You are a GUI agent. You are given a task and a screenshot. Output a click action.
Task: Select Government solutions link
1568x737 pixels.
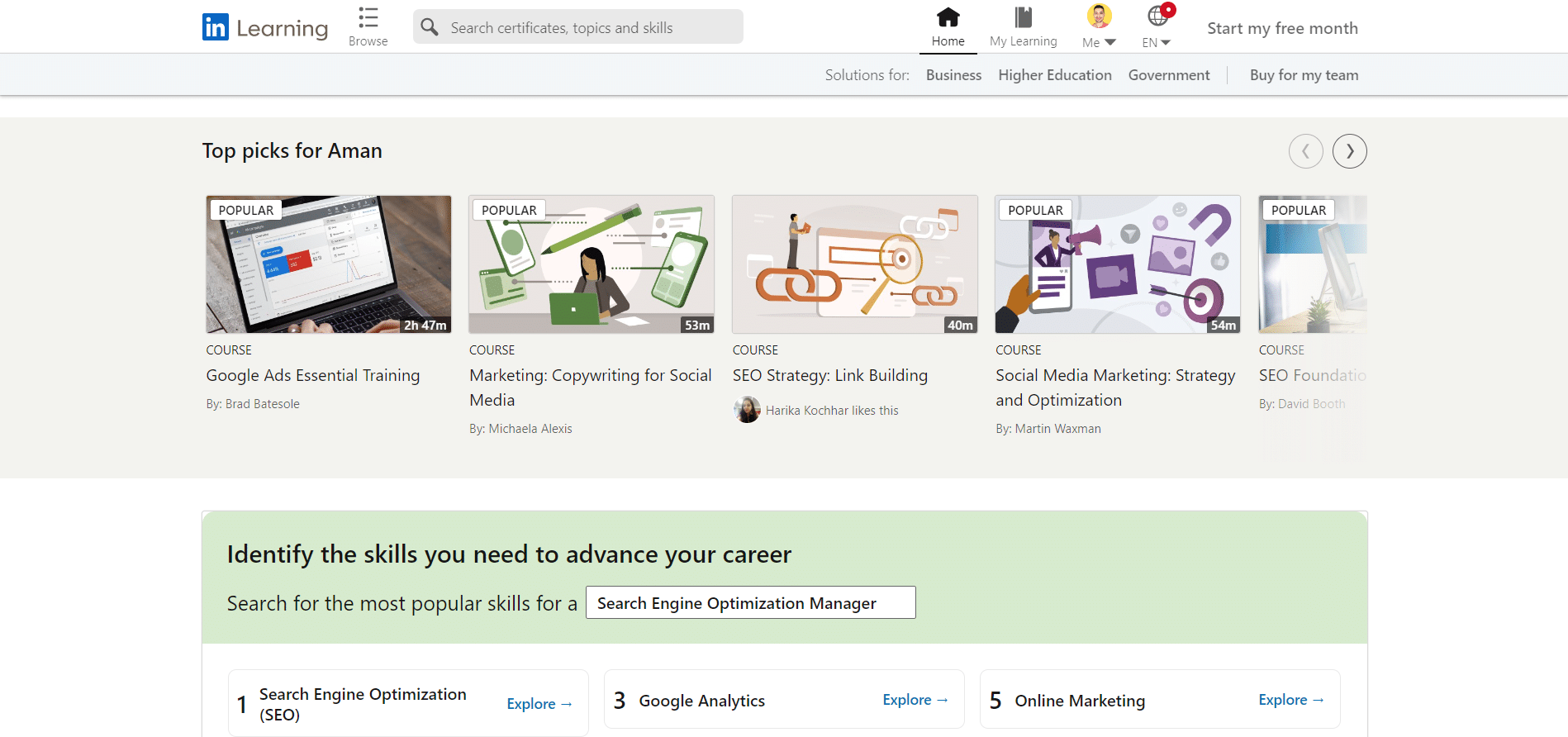coord(1169,75)
